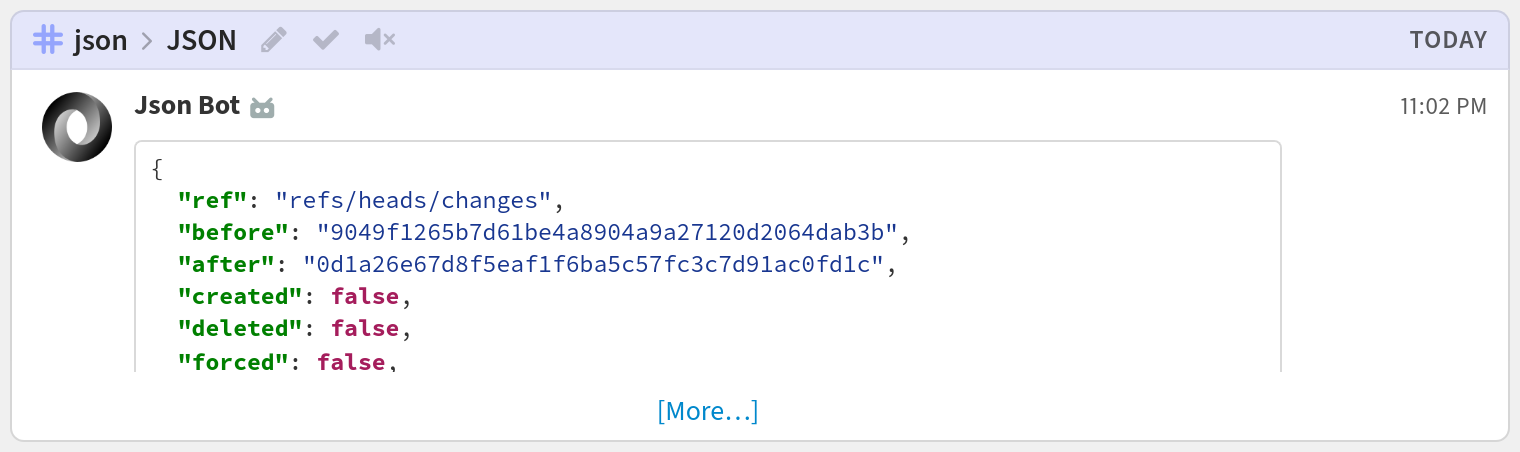Open the Json Bot avatar
The image size is (1520, 452).
click(77, 127)
